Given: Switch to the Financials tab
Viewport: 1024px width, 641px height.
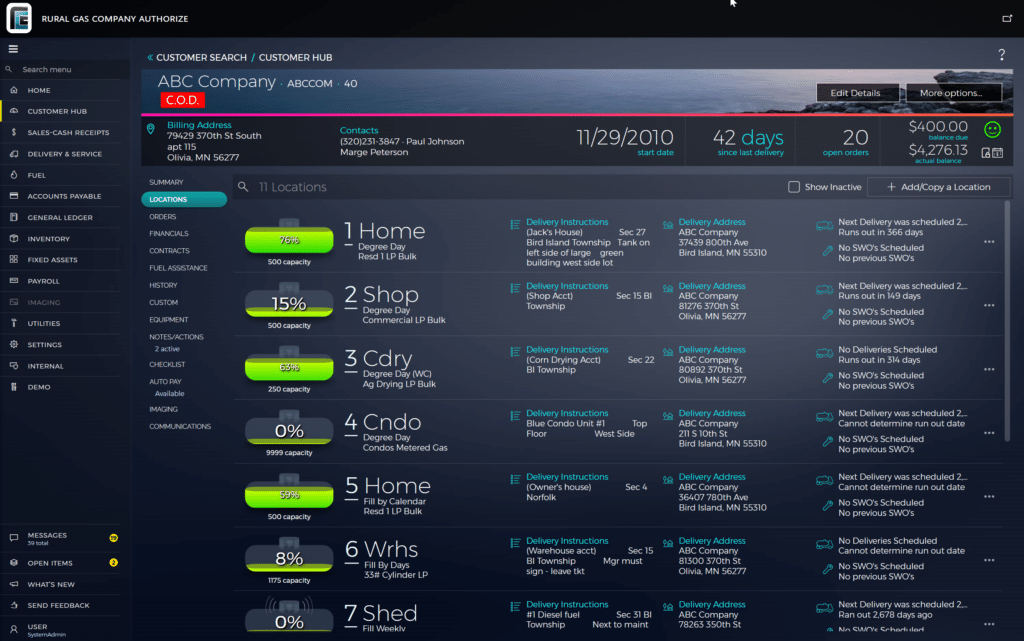Looking at the screenshot, I should point(169,234).
